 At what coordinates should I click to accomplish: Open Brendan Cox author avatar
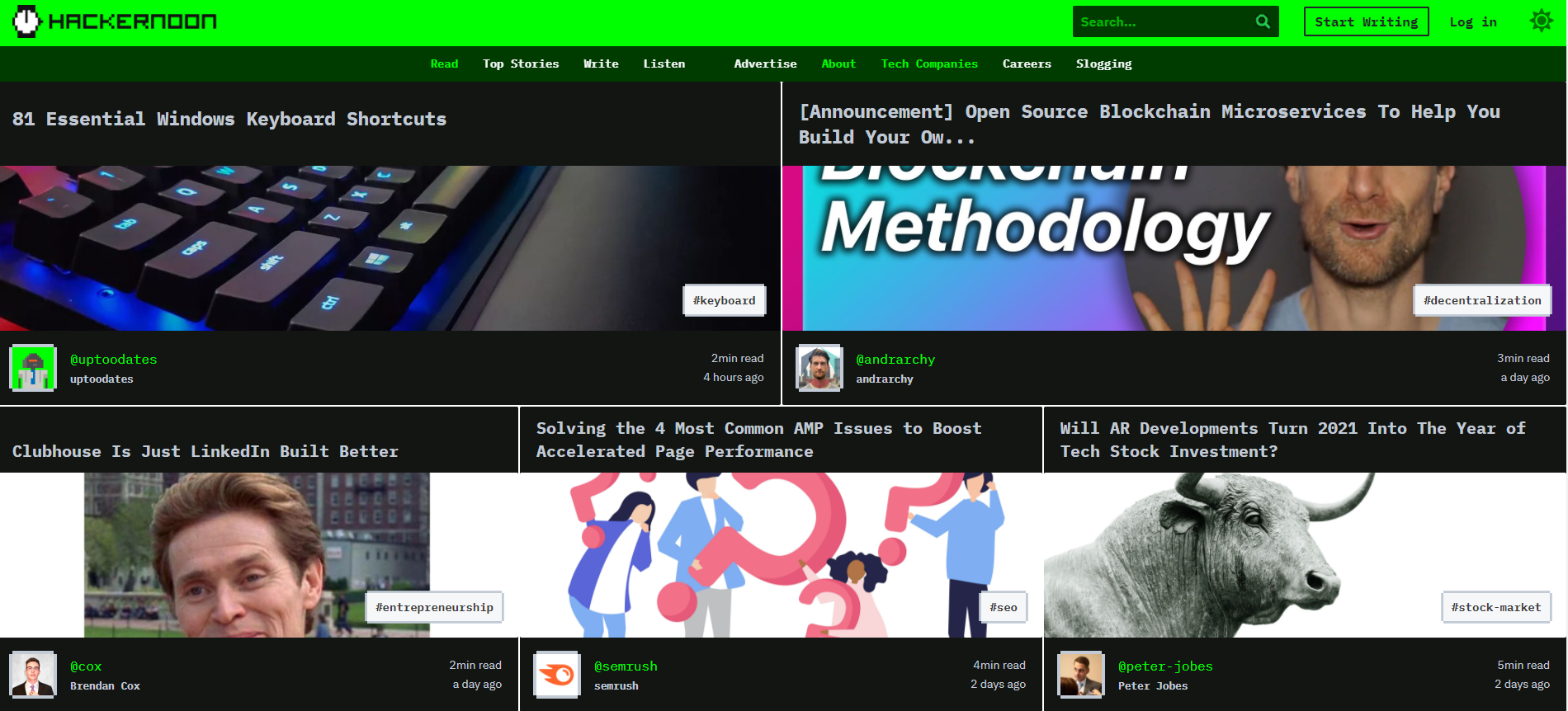pos(33,675)
